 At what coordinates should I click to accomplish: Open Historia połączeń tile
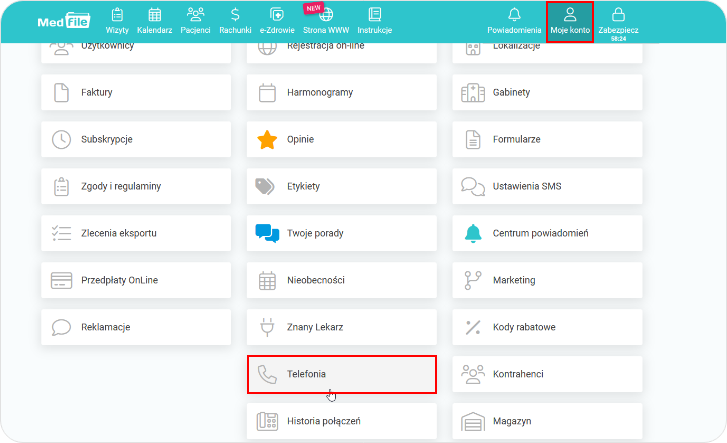tap(342, 421)
